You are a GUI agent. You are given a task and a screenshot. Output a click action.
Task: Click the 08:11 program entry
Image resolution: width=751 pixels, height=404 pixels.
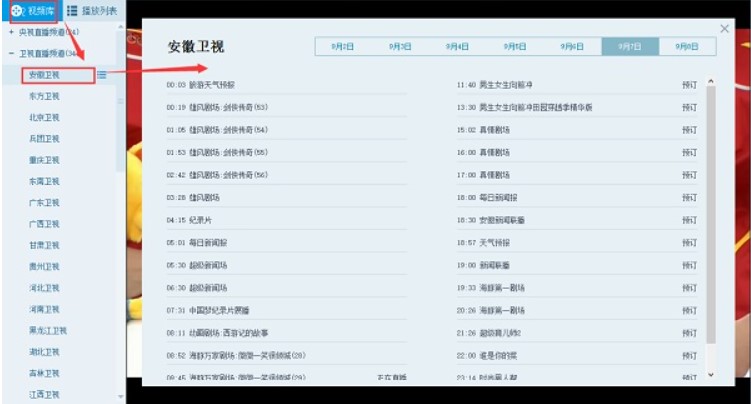pyautogui.click(x=217, y=333)
